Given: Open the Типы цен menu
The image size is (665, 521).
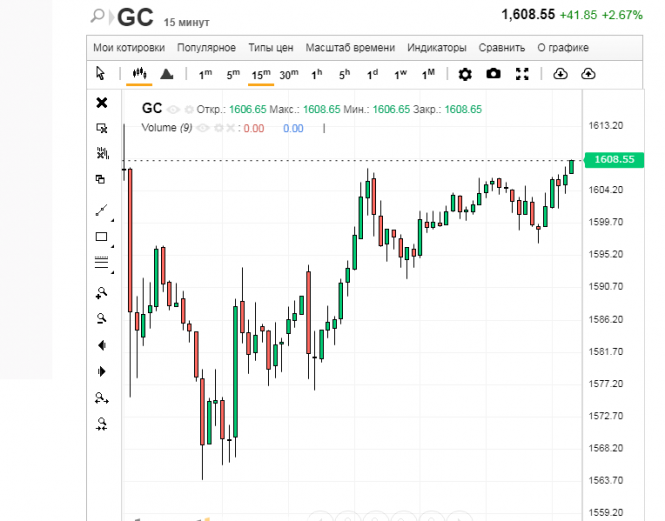Looking at the screenshot, I should 271,48.
